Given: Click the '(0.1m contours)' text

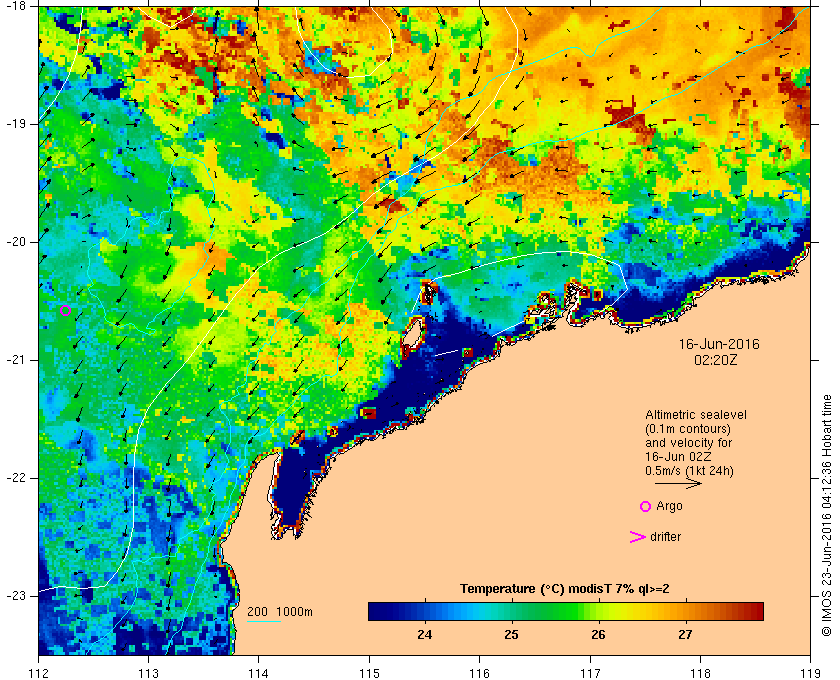Looking at the screenshot, I should click(x=688, y=429).
